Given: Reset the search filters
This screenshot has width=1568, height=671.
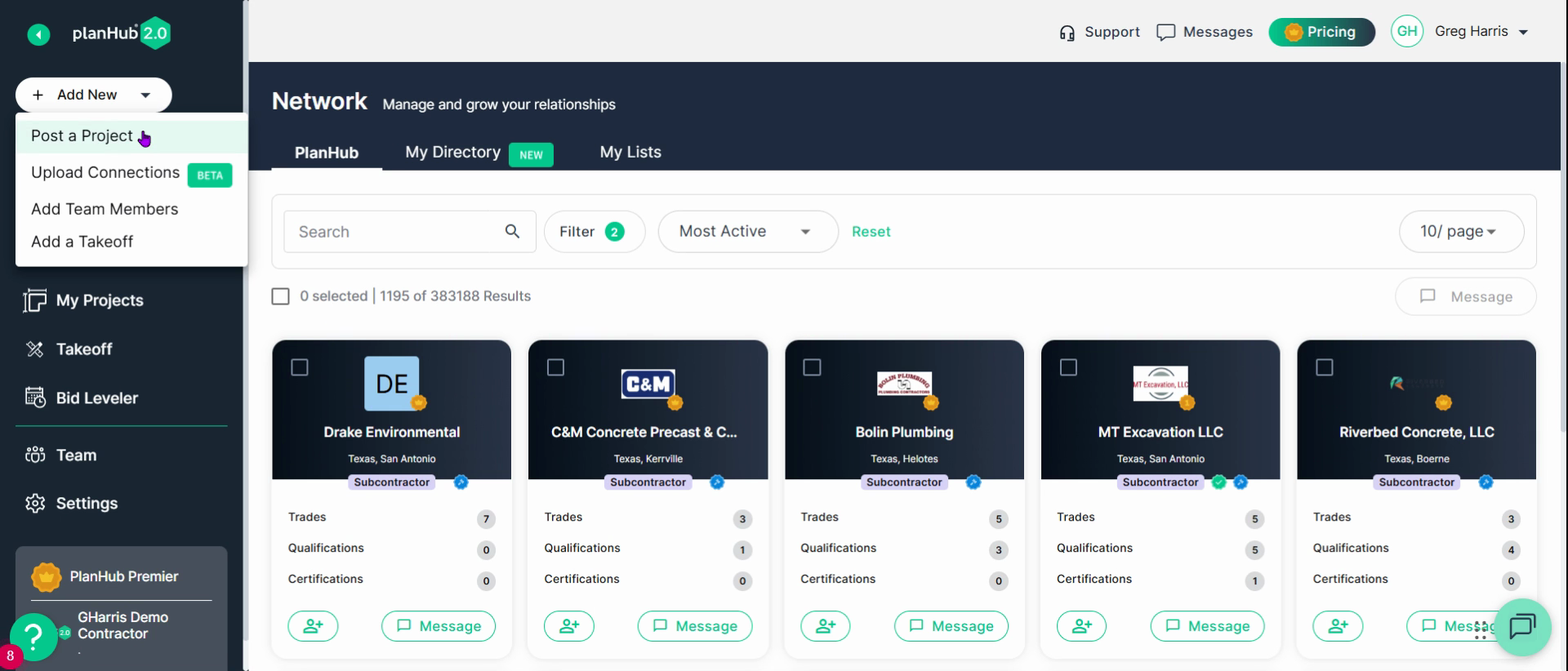Looking at the screenshot, I should (x=871, y=232).
